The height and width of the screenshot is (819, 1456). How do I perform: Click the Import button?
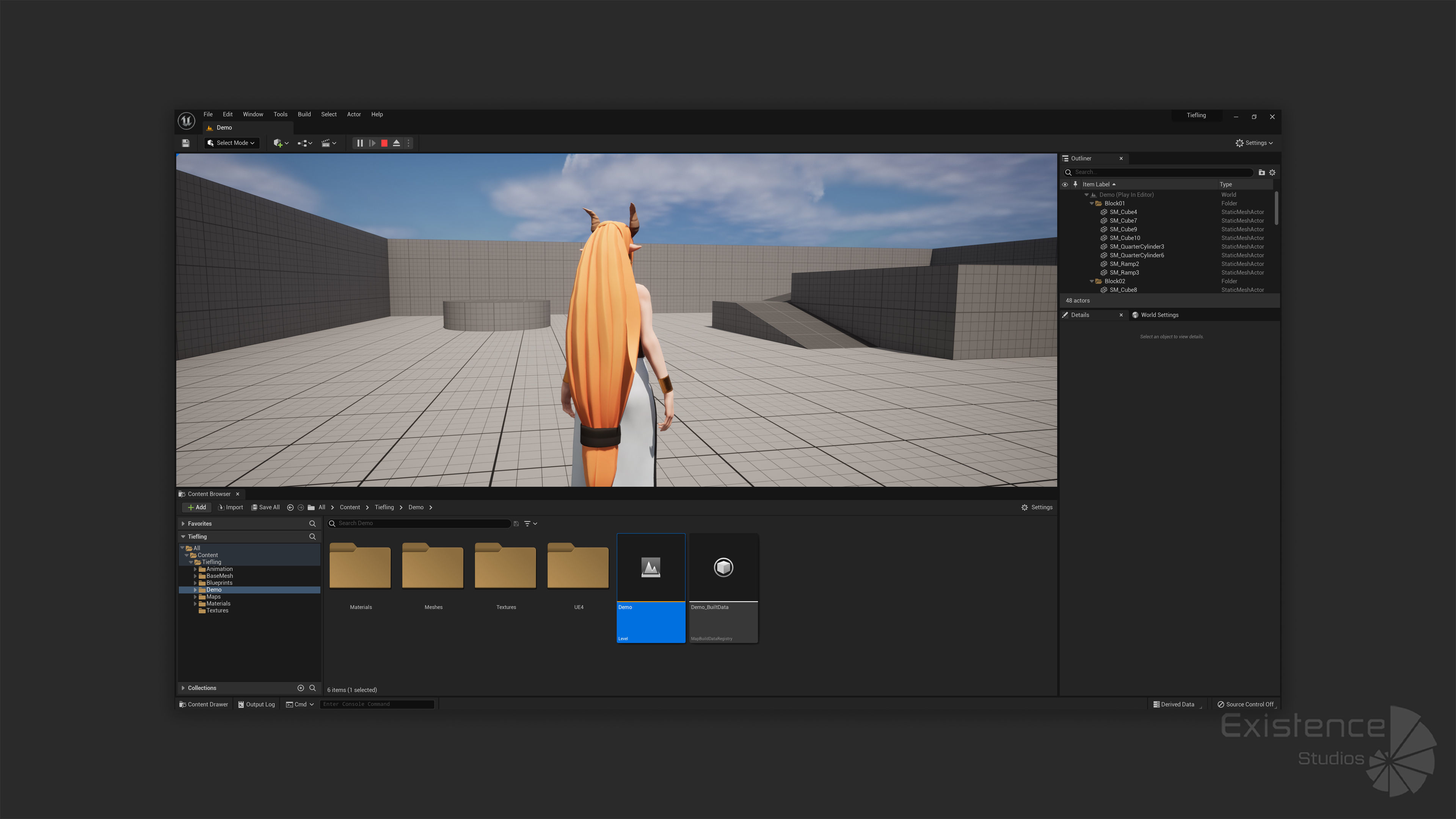231,507
